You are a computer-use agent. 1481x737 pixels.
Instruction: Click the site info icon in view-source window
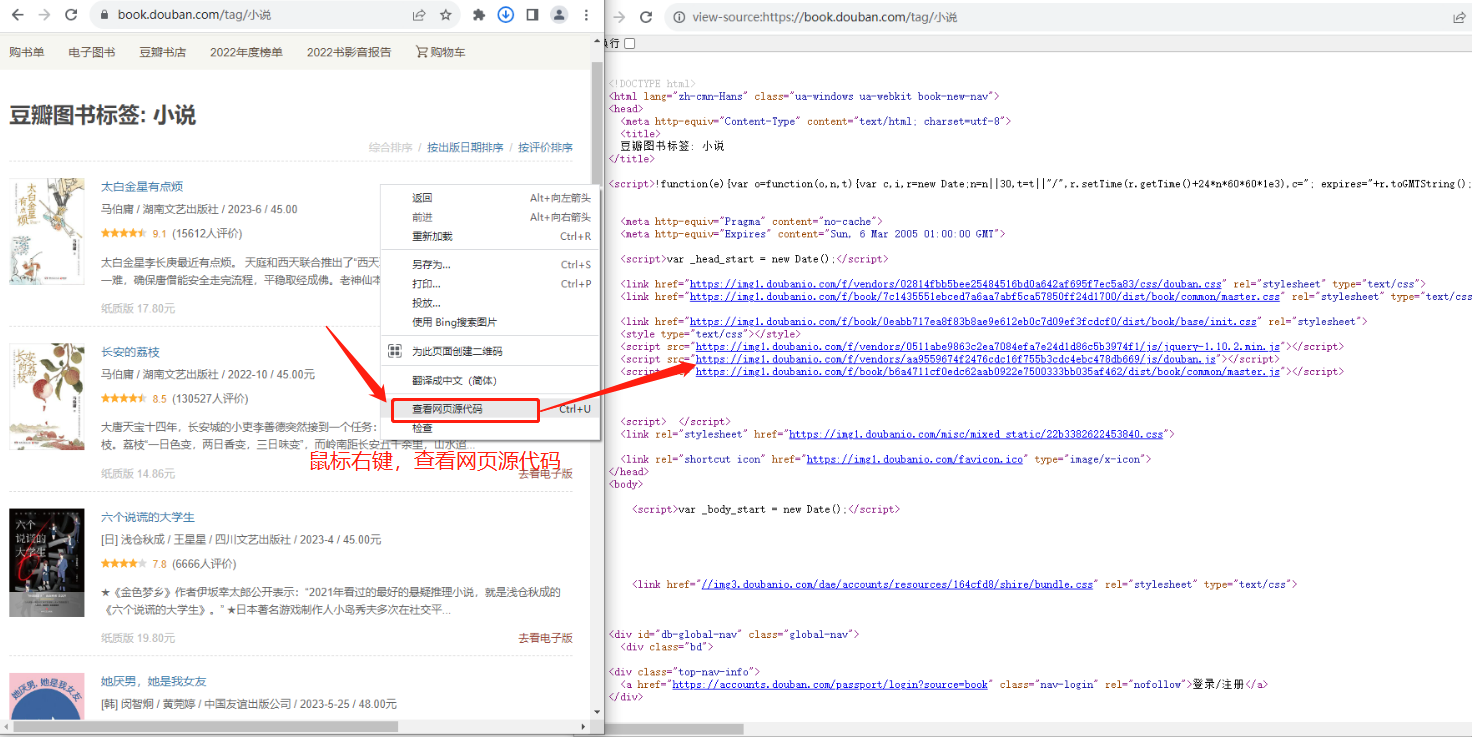pos(680,17)
